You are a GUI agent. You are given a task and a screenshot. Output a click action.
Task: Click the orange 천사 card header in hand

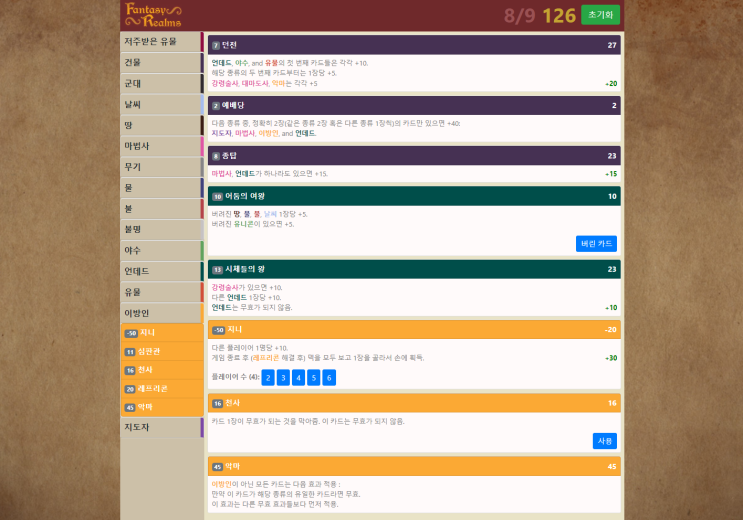point(414,403)
